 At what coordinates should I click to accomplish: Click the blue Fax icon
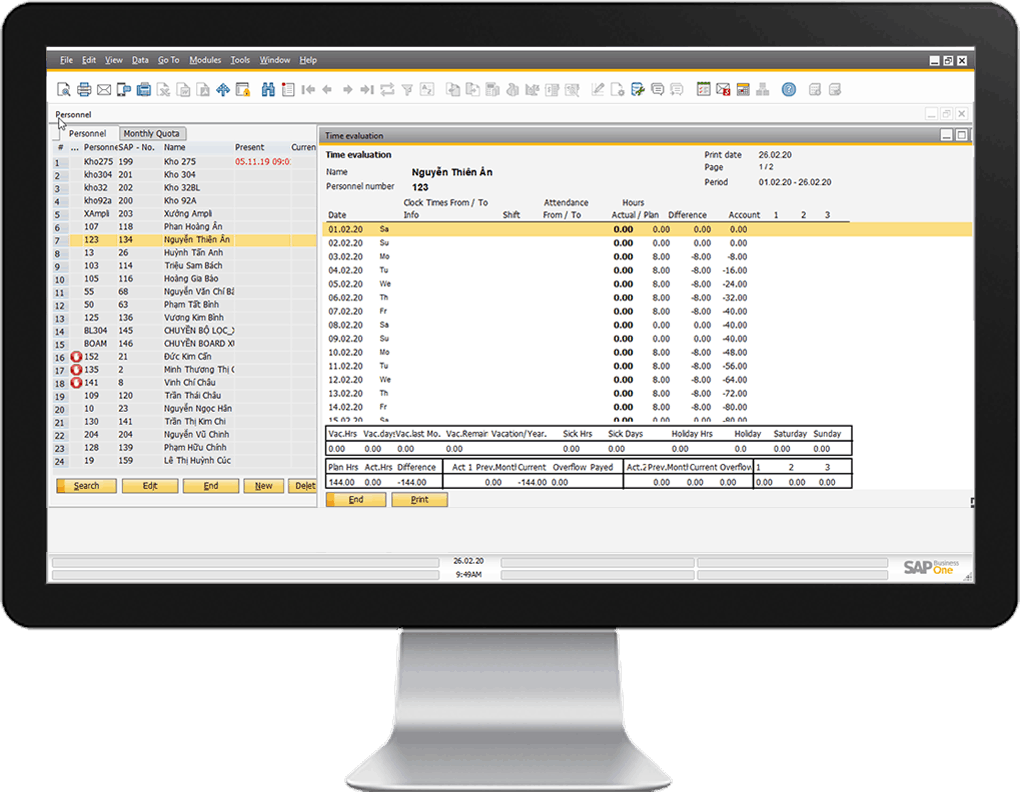(x=144, y=90)
